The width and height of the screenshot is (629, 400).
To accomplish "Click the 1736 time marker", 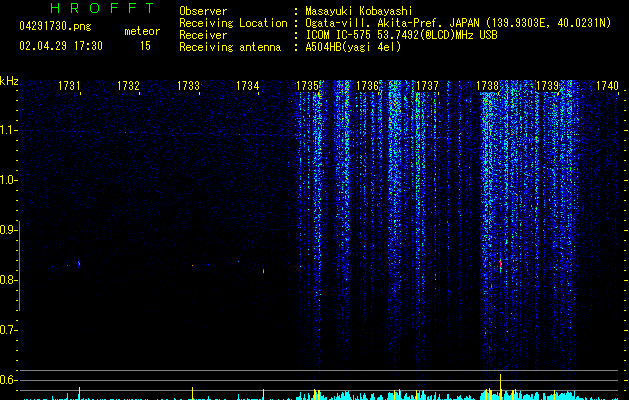I will pos(367,85).
